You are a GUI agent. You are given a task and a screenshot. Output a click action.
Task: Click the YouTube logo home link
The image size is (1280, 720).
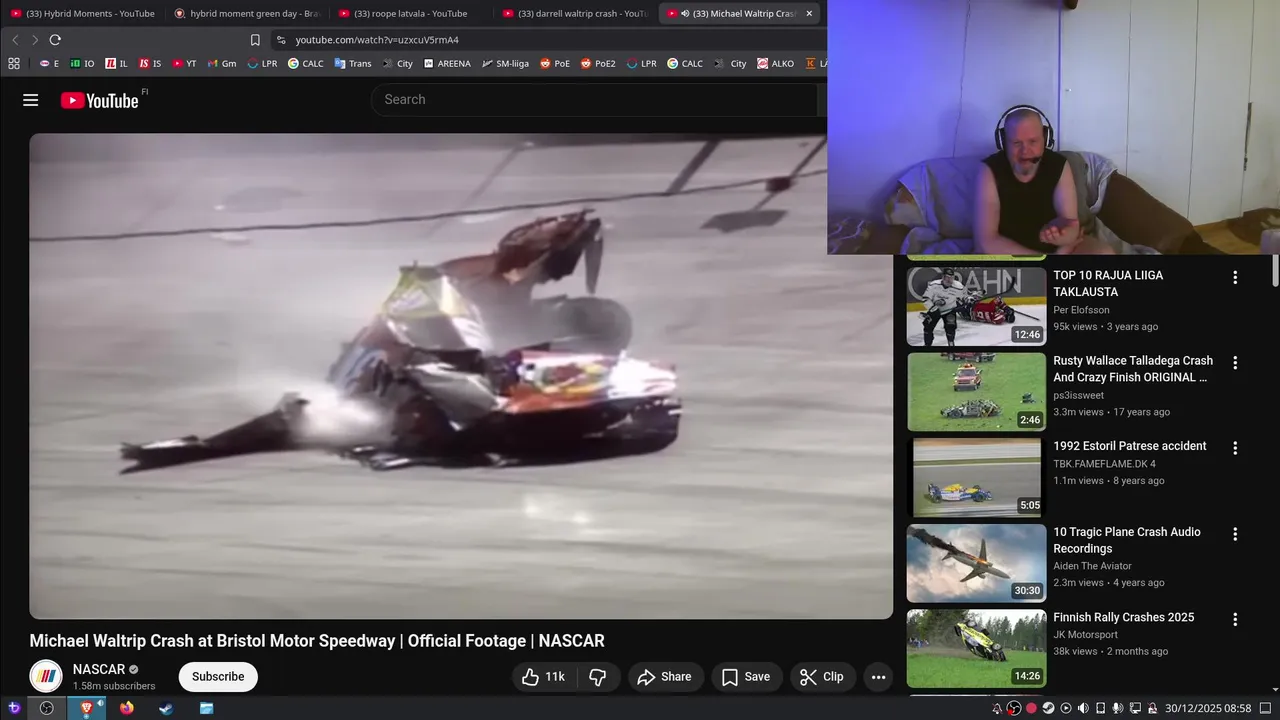click(x=99, y=100)
